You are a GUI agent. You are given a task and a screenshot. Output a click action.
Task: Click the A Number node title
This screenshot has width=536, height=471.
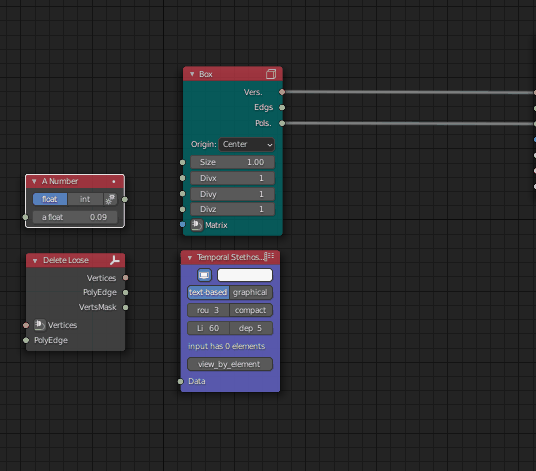tap(60, 181)
